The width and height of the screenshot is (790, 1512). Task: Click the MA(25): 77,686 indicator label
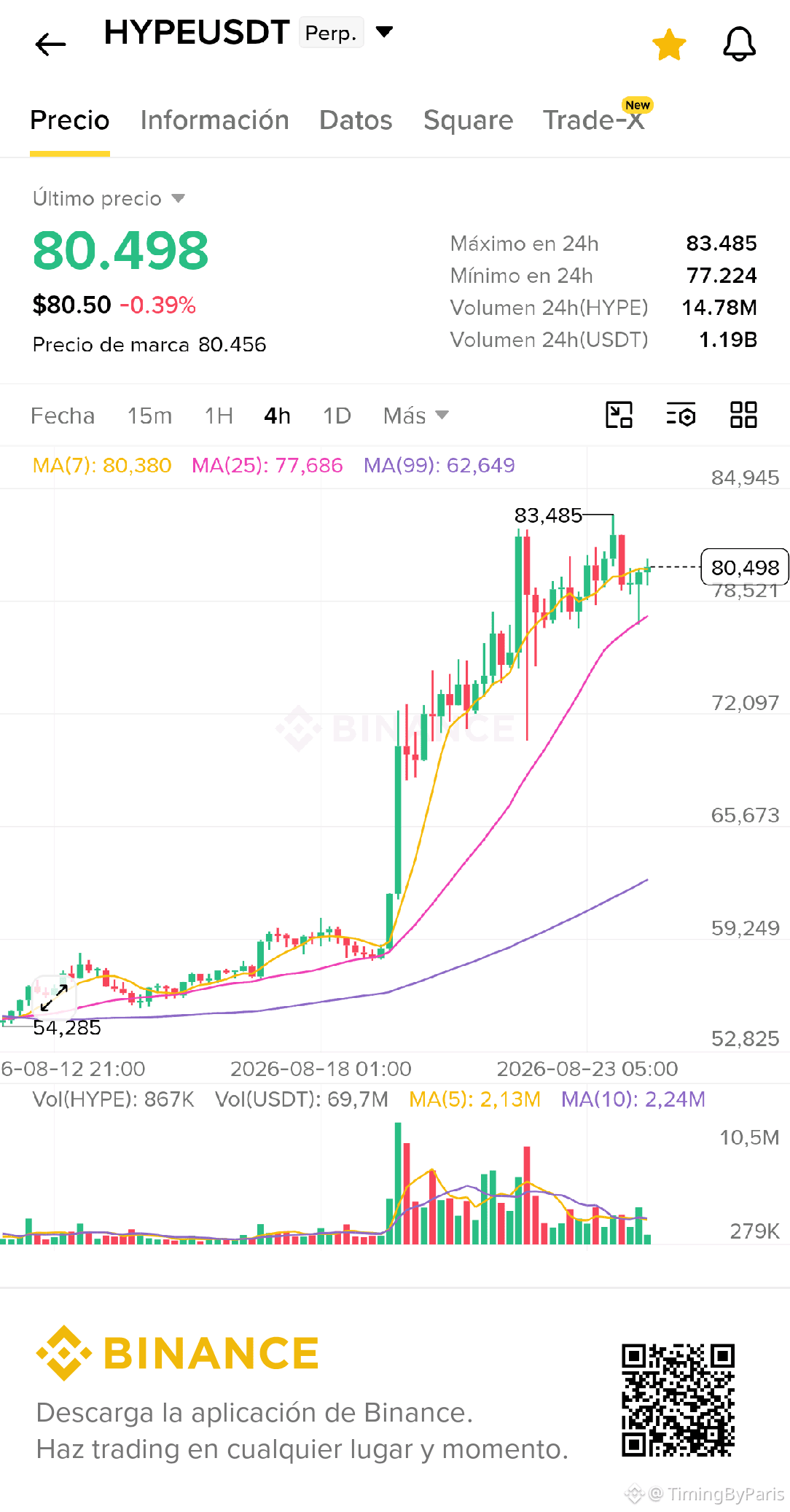tap(267, 465)
